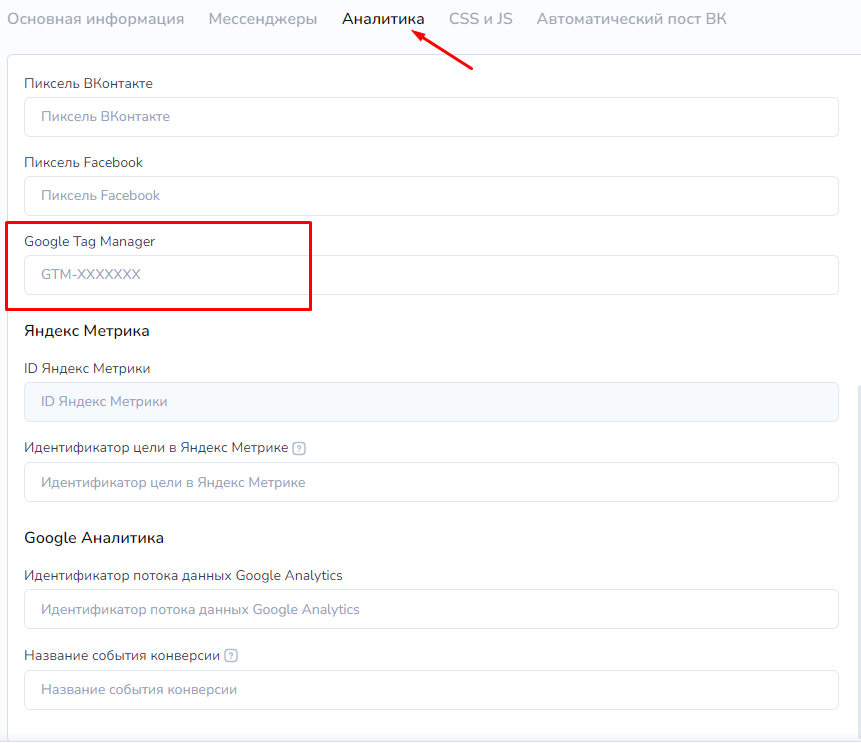This screenshot has width=861, height=743.
Task: Click help icon next to Яндекс Метрика goal identifier
Action: (299, 448)
